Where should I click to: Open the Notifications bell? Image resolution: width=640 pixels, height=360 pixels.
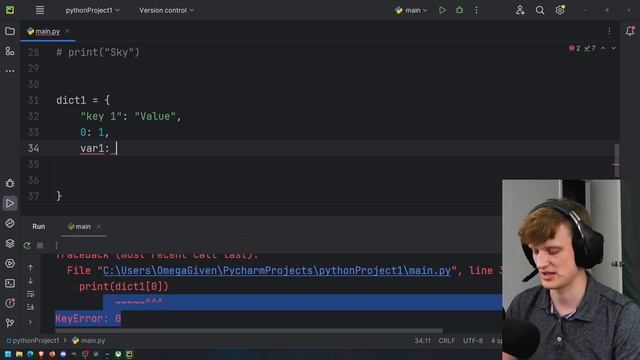point(630,31)
